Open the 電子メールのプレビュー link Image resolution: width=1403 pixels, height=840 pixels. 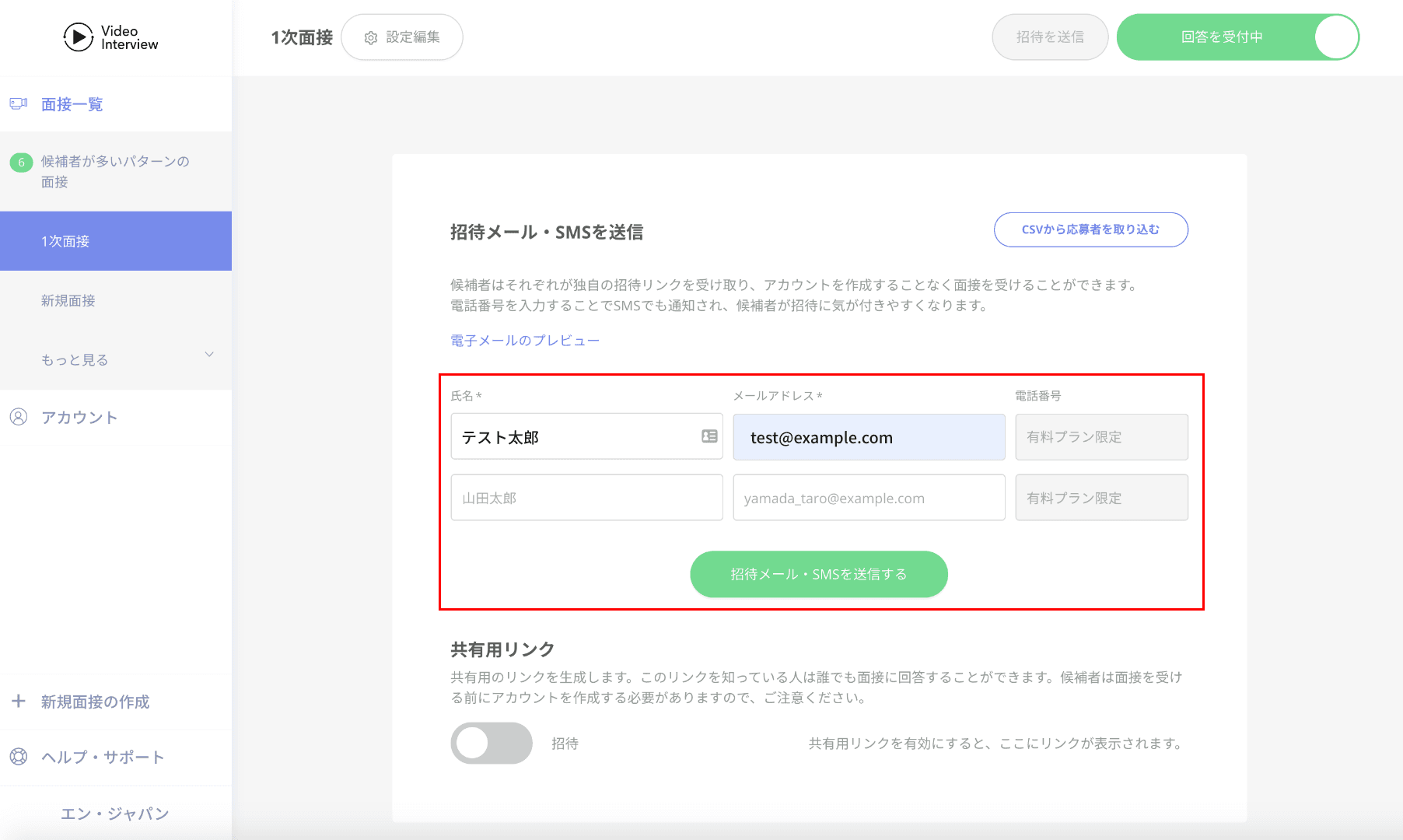tap(524, 341)
